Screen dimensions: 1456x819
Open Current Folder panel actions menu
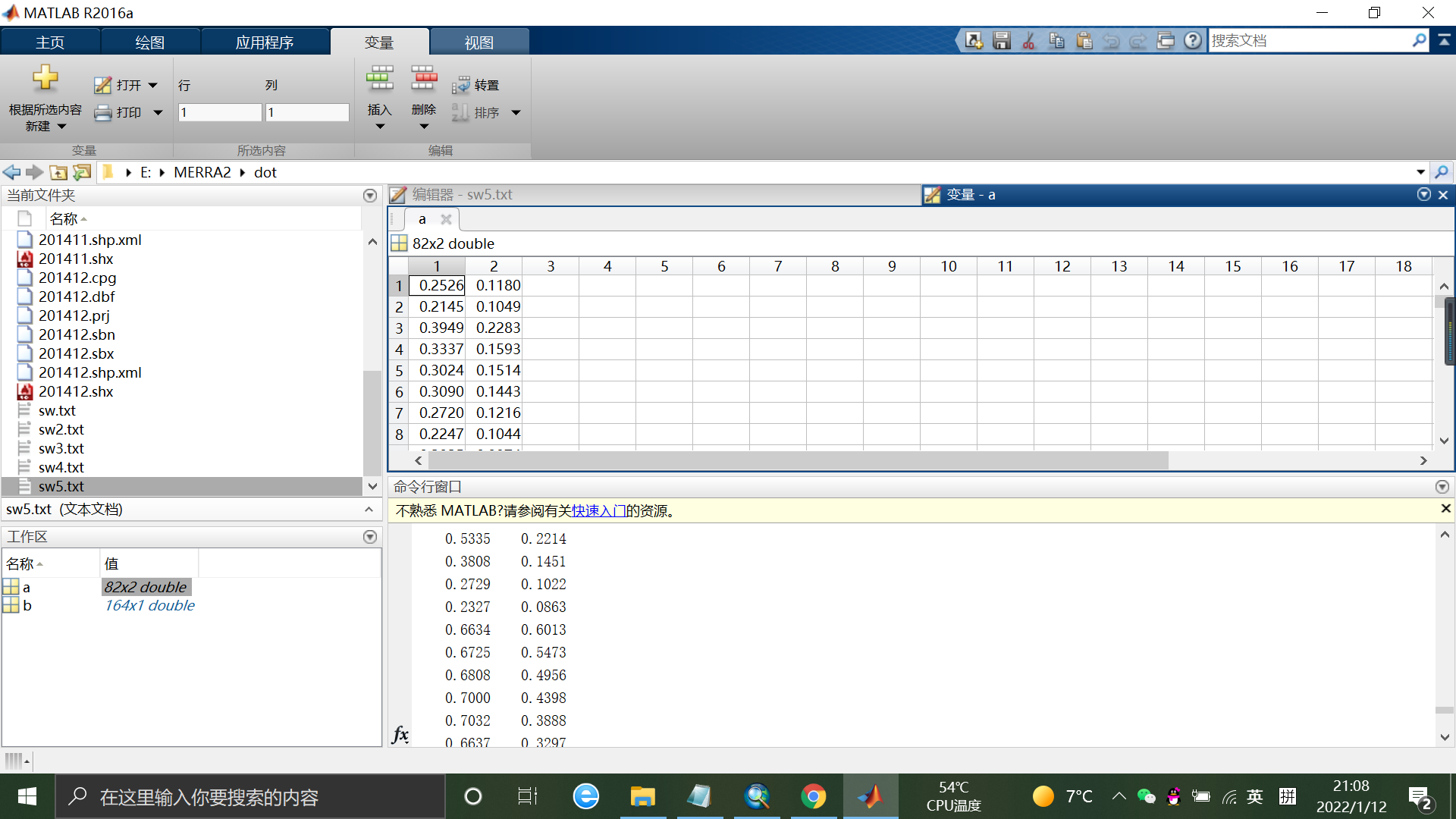point(370,196)
